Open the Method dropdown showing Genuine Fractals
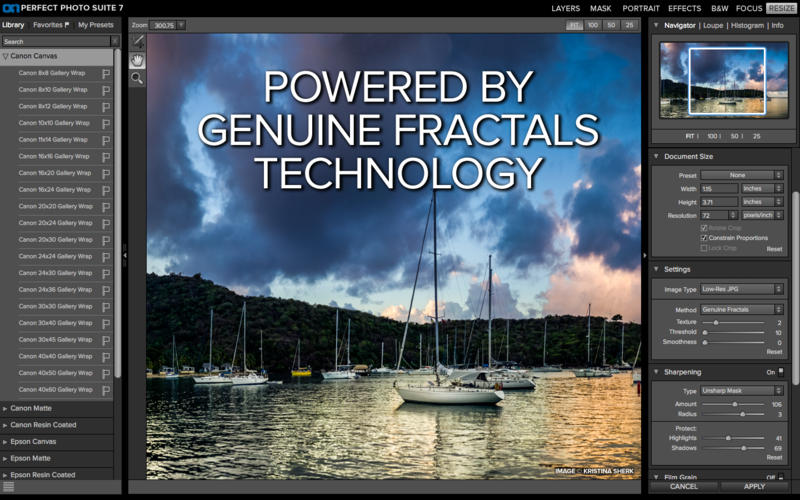The image size is (800, 500). coord(742,310)
